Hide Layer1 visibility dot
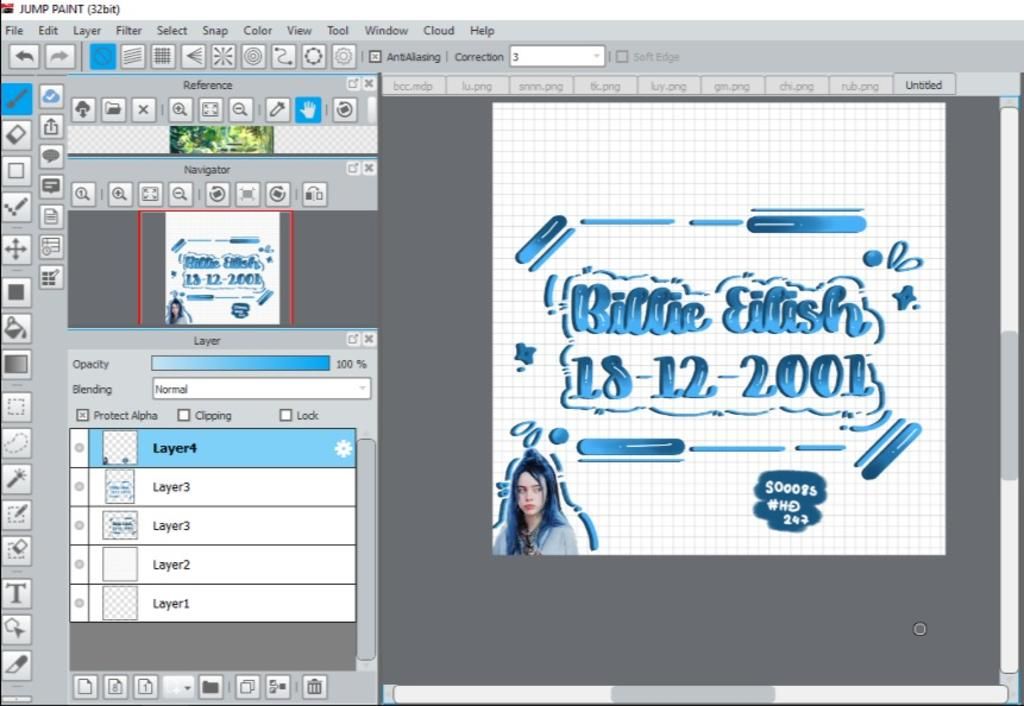Viewport: 1024px width, 706px height. tap(79, 603)
